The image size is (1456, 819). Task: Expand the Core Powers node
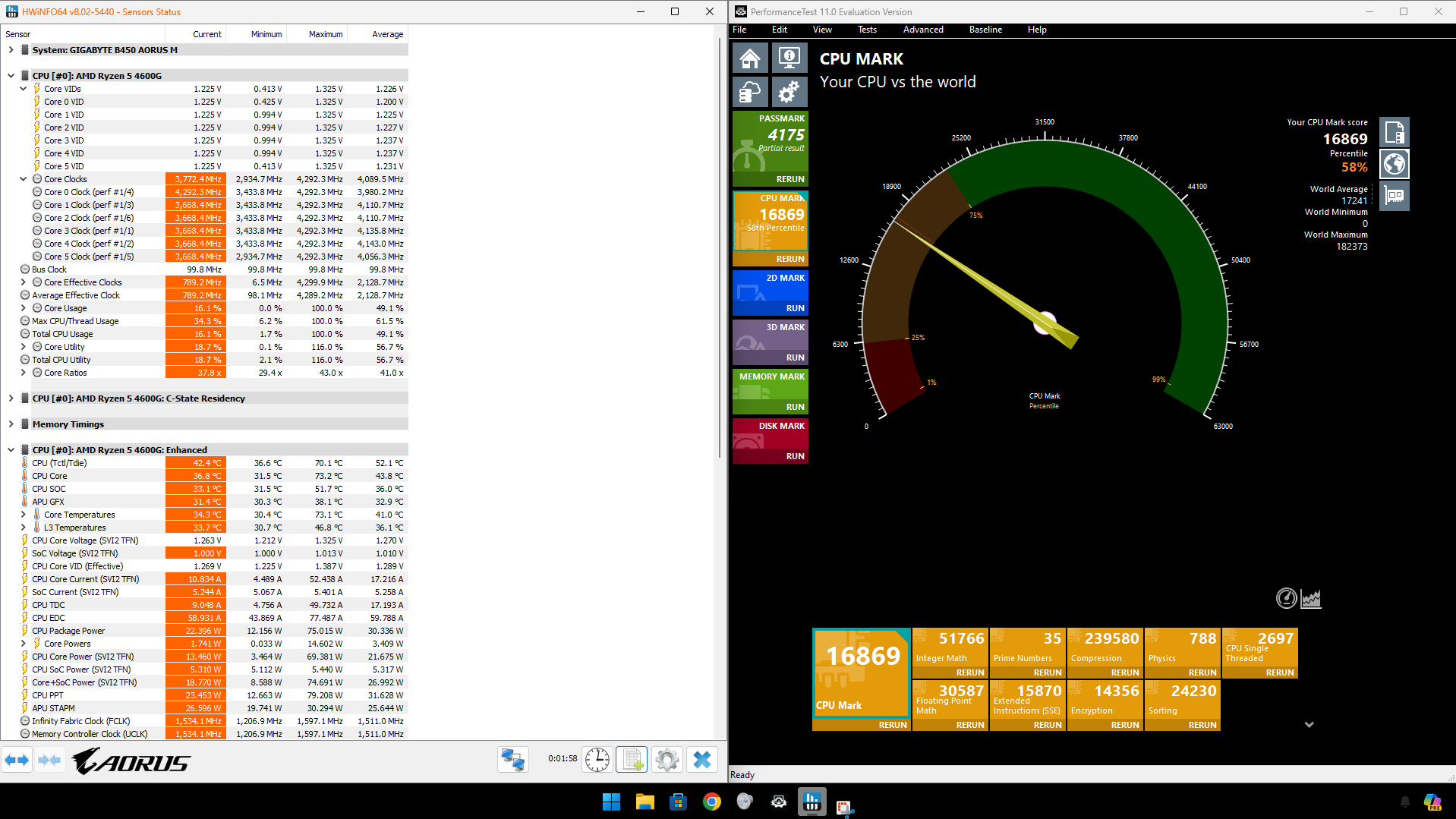point(24,644)
